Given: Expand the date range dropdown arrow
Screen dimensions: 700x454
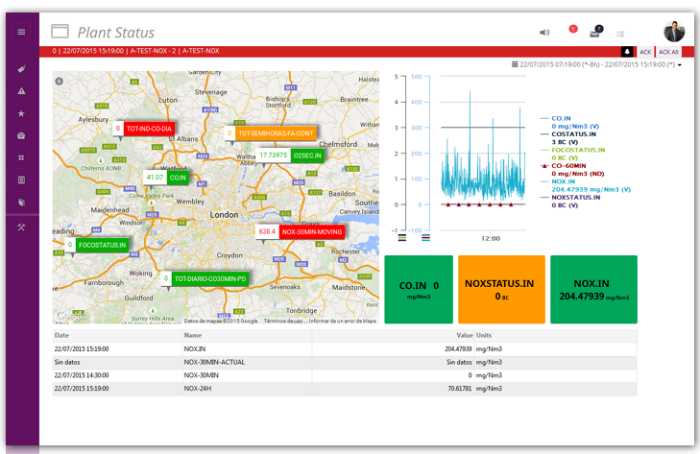Looking at the screenshot, I should 680,65.
